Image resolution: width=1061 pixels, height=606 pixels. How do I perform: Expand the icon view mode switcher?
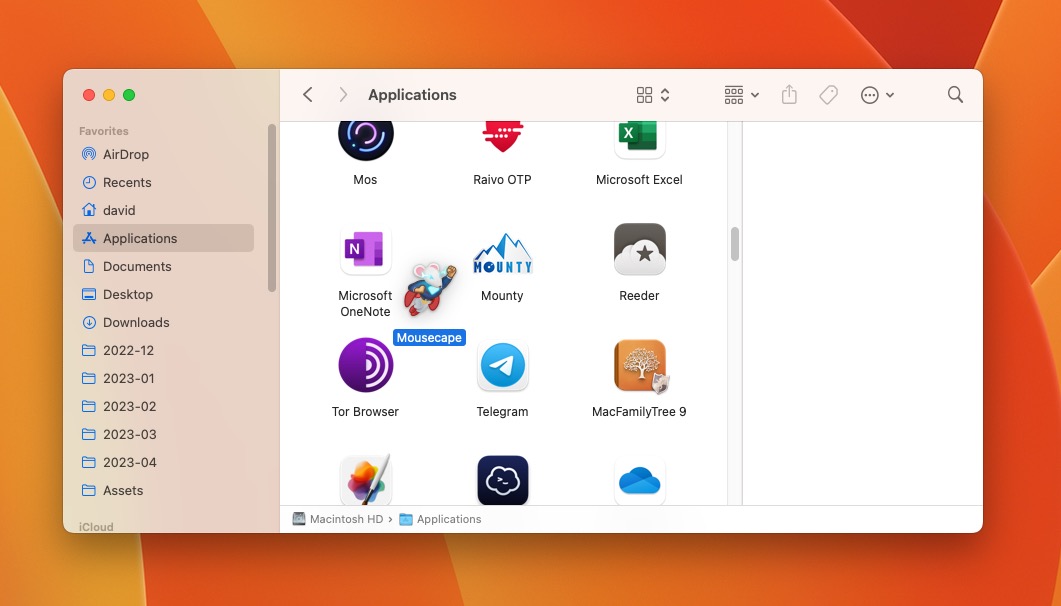[x=653, y=95]
